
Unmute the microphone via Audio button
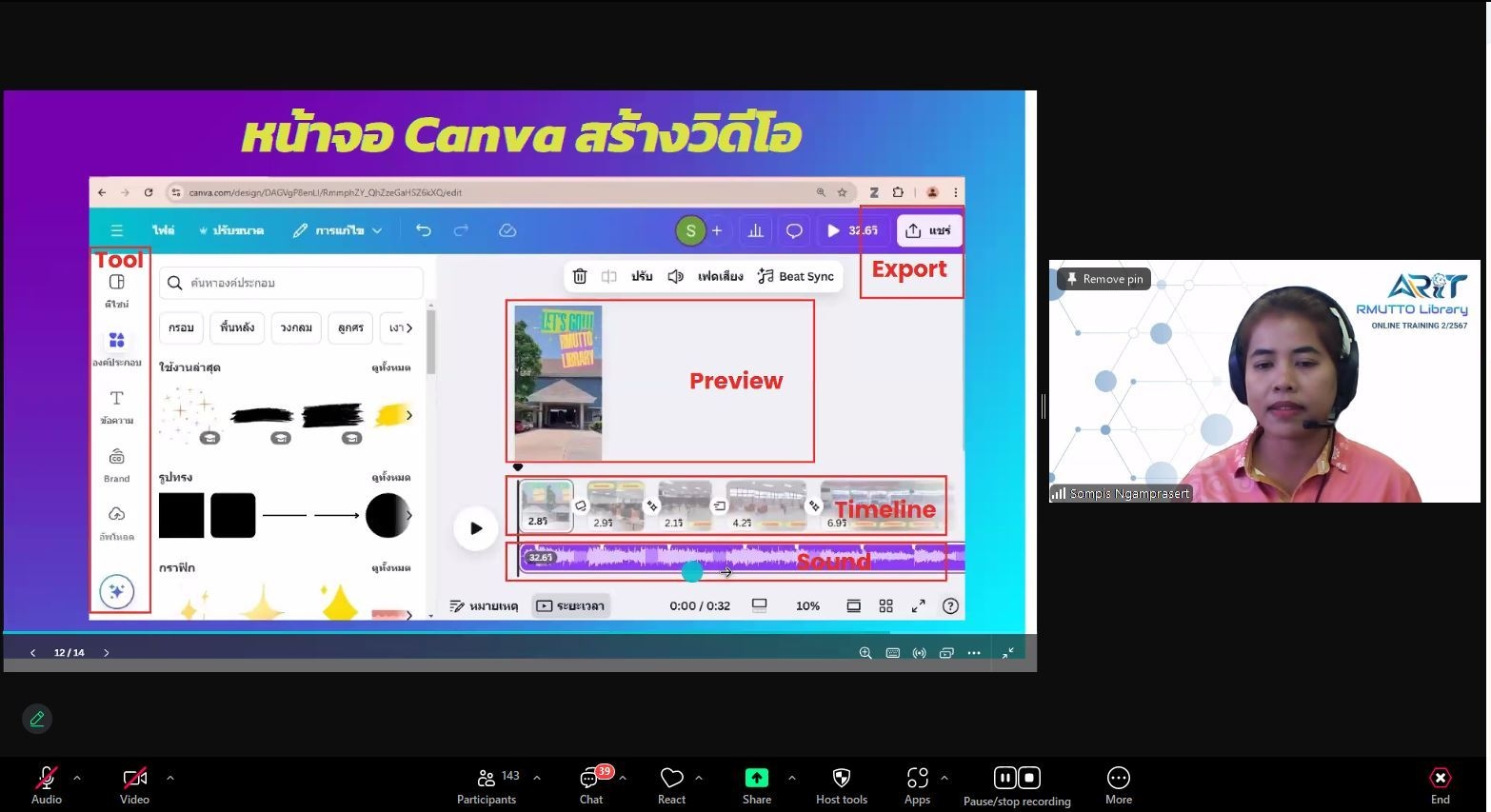pyautogui.click(x=46, y=786)
